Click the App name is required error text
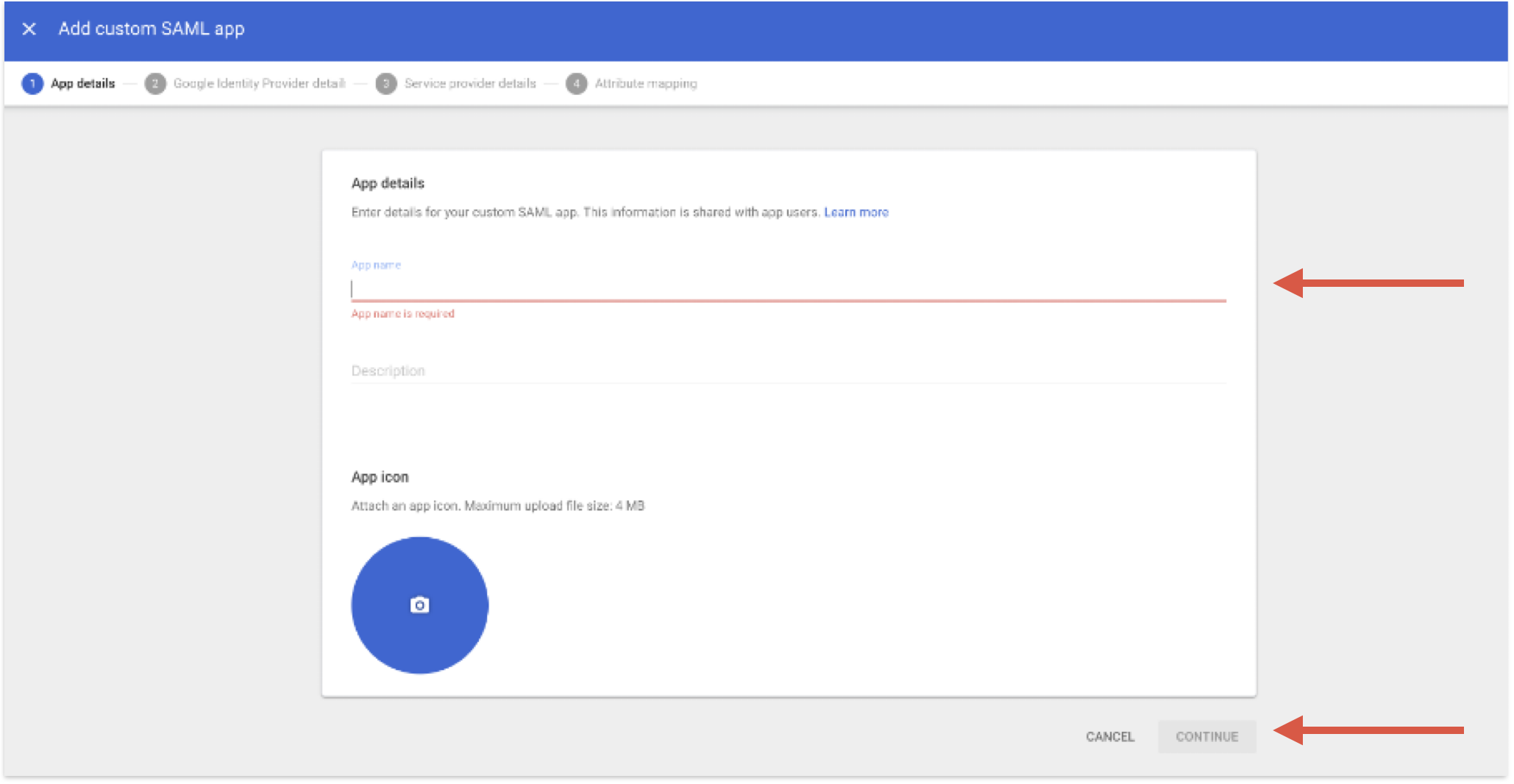Viewport: 1514px width, 784px height. point(403,314)
